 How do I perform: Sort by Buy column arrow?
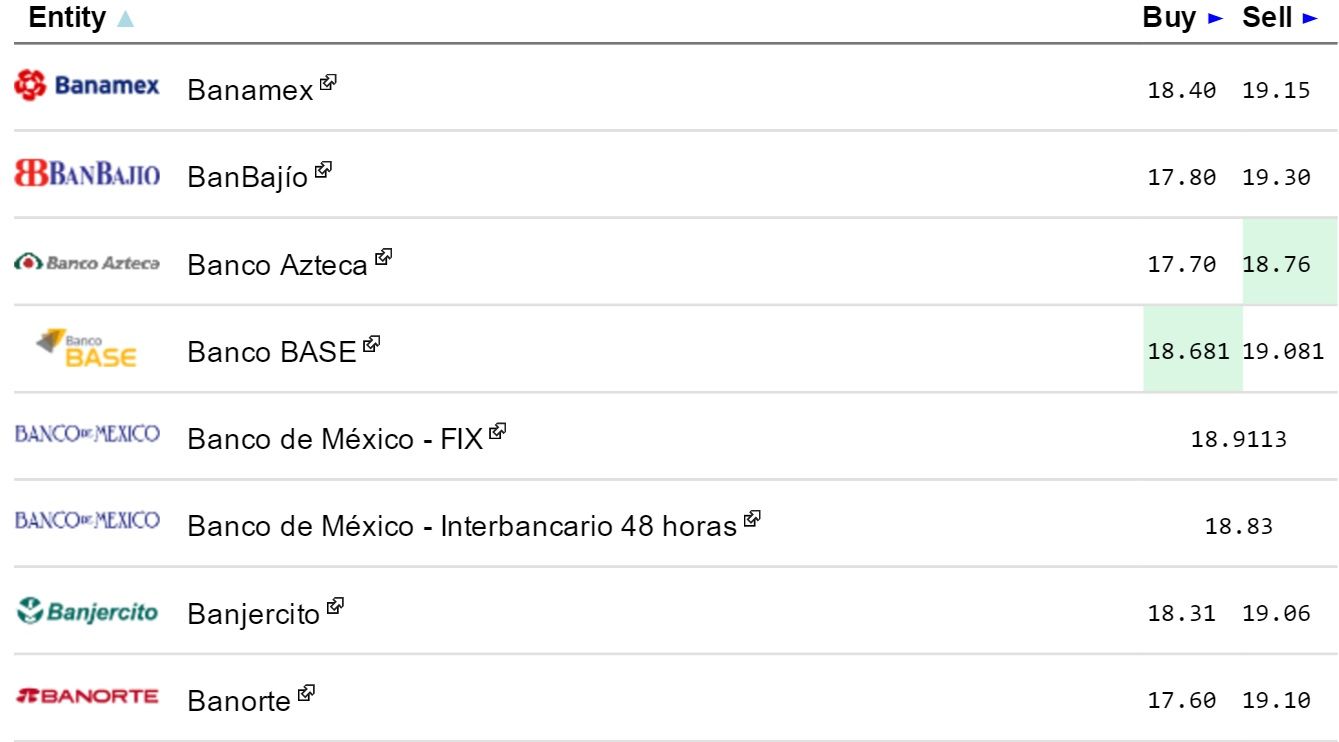point(1215,18)
